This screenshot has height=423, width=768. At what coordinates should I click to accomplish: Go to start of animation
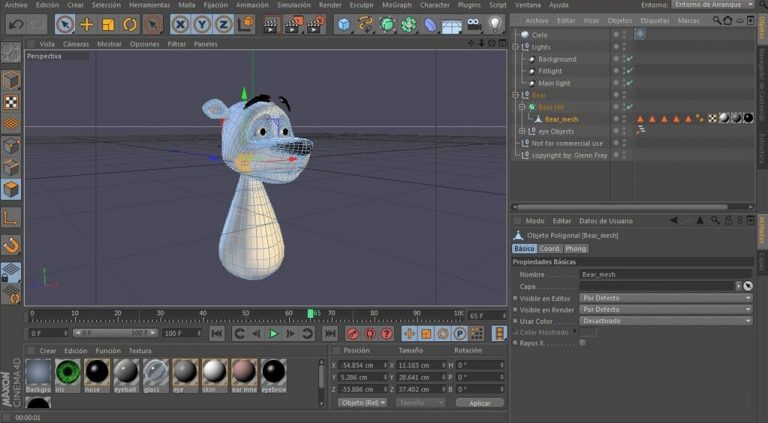(216, 334)
